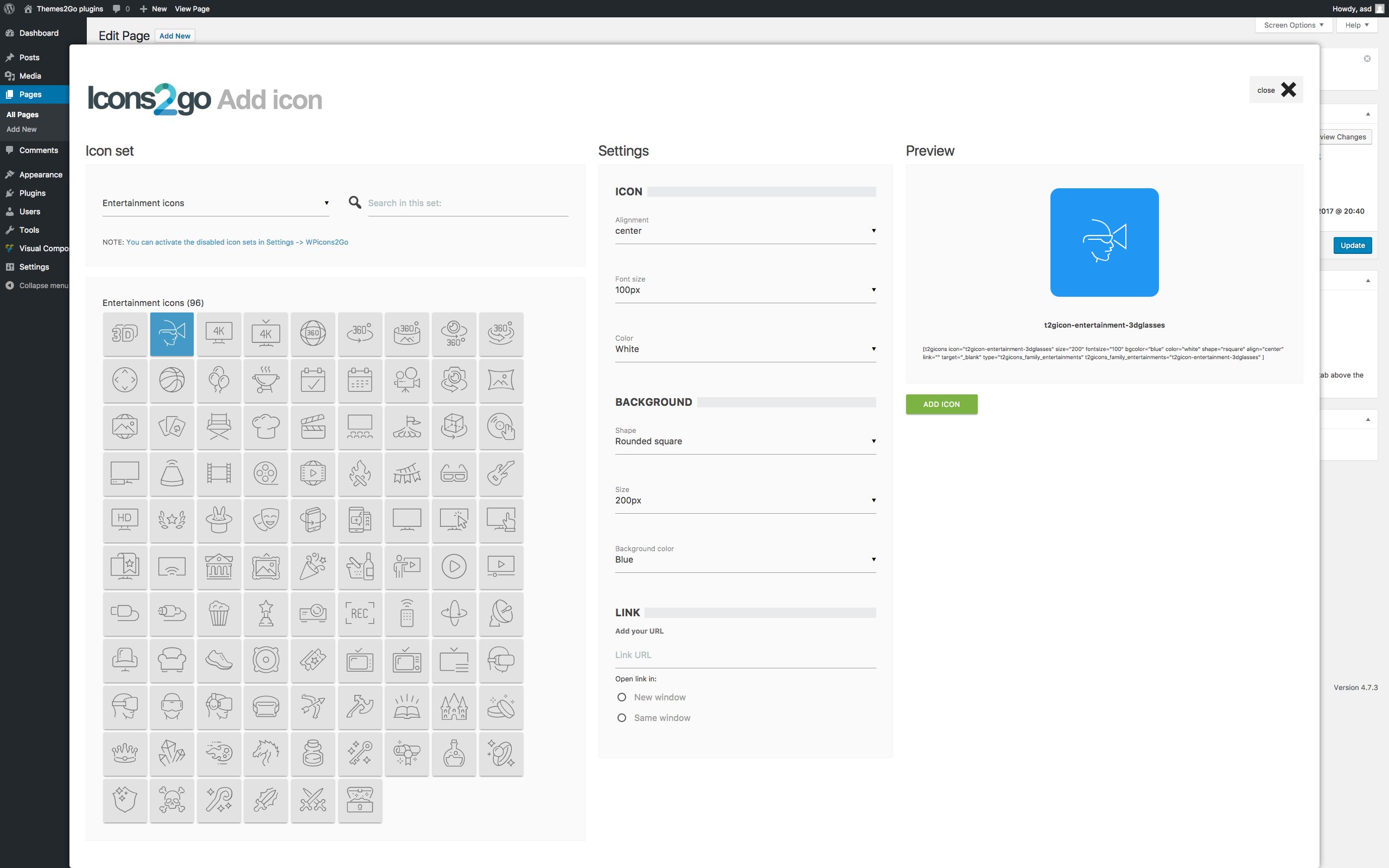This screenshot has width=1389, height=868.
Task: Select New window radio option
Action: click(622, 697)
